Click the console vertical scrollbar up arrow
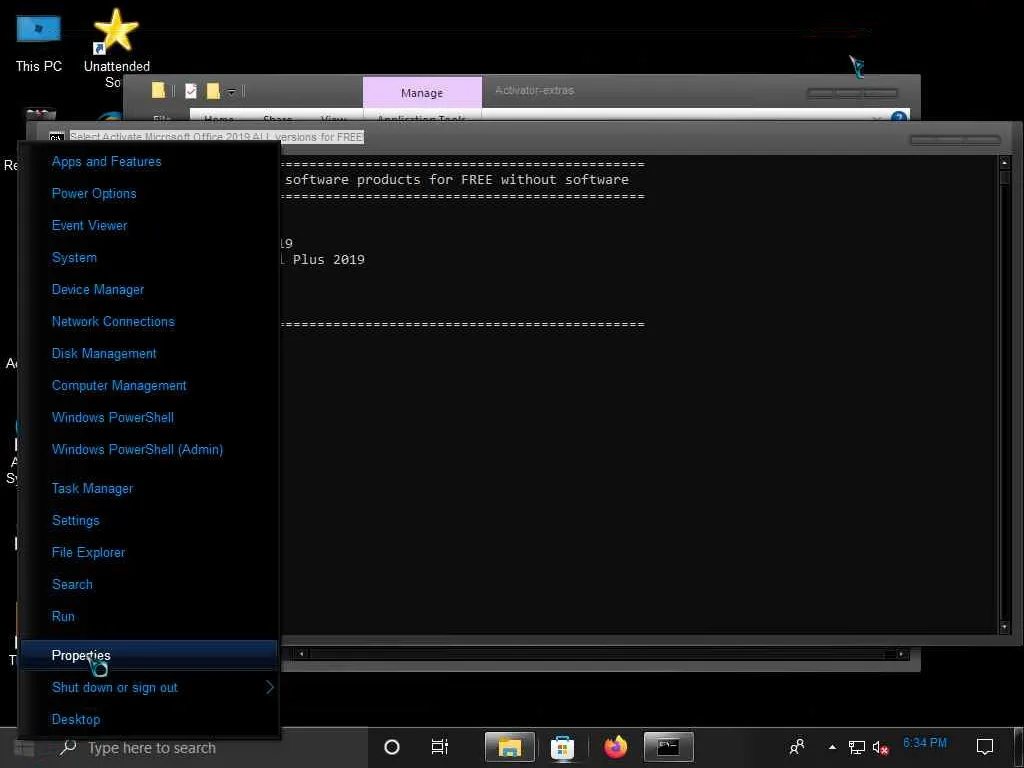This screenshot has height=768, width=1024. (x=1004, y=161)
